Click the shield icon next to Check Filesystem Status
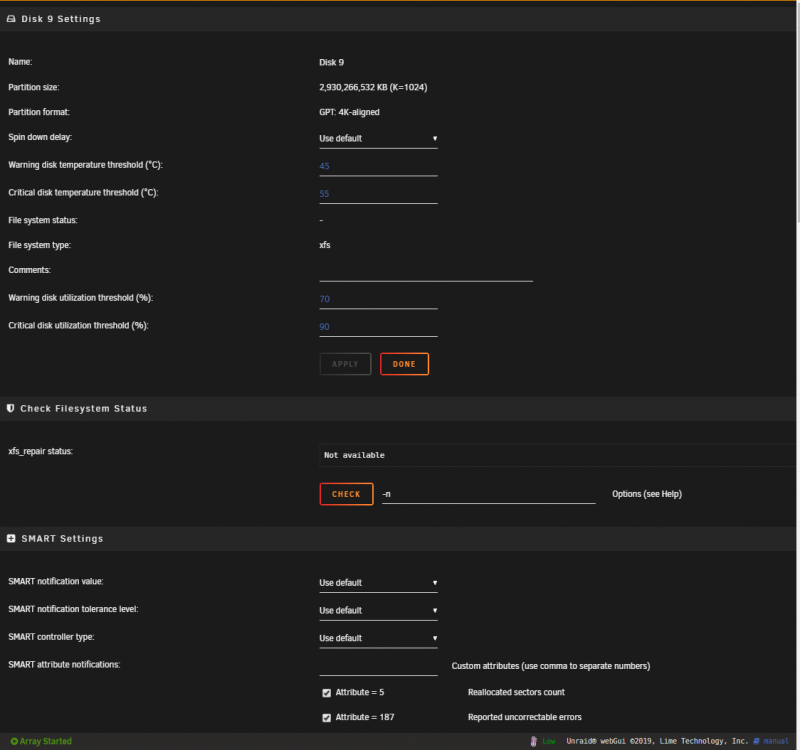Image resolution: width=800 pixels, height=750 pixels. click(10, 409)
